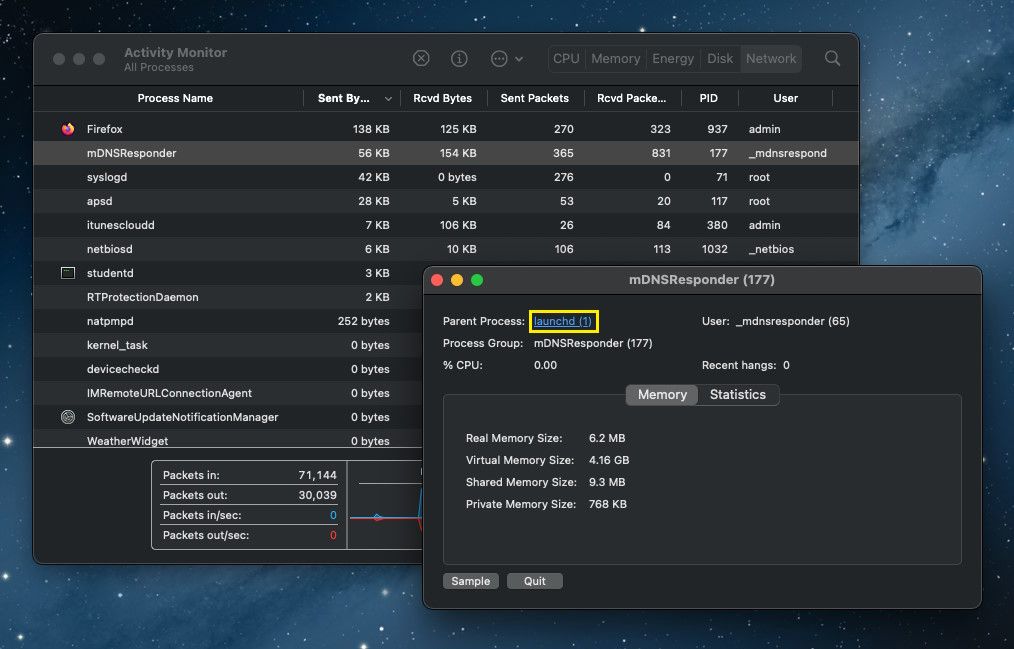Click the search magnifier icon
1014x649 pixels.
pyautogui.click(x=832, y=58)
